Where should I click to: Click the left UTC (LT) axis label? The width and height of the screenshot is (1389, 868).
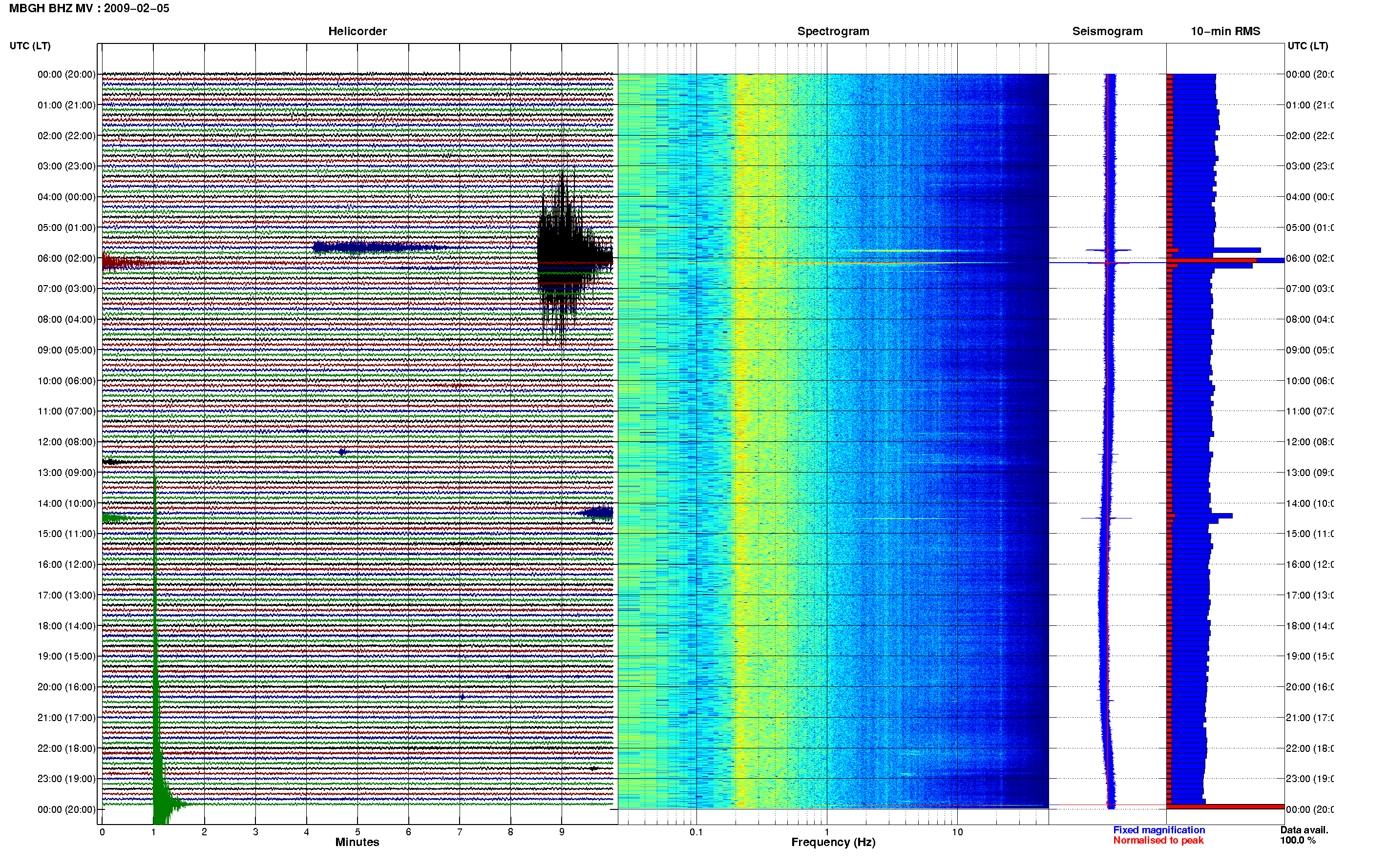pyautogui.click(x=30, y=46)
